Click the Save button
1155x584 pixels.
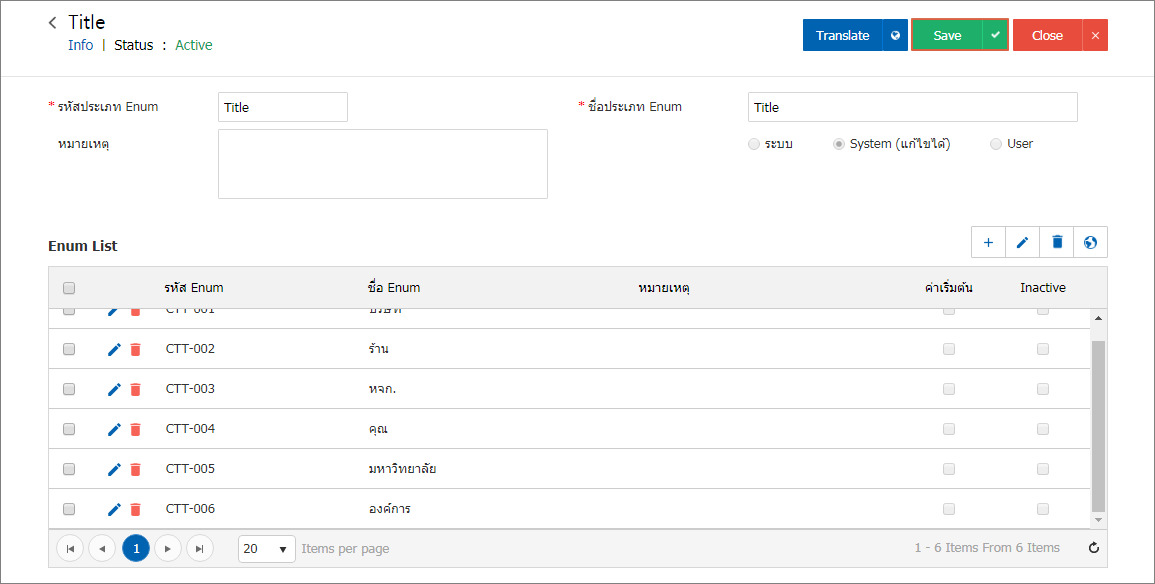pos(947,35)
